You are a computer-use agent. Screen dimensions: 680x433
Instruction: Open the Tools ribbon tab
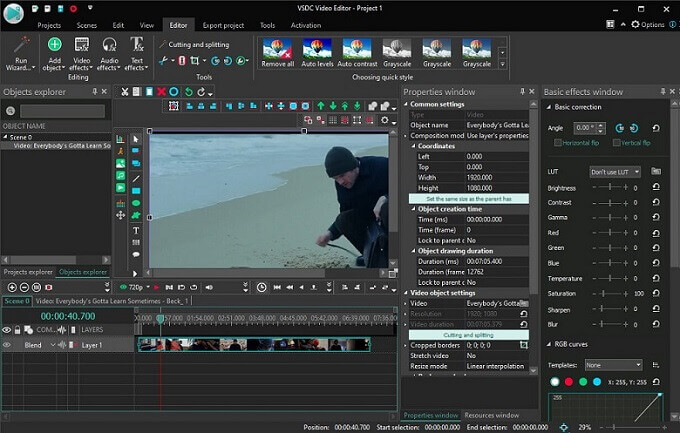pyautogui.click(x=267, y=25)
